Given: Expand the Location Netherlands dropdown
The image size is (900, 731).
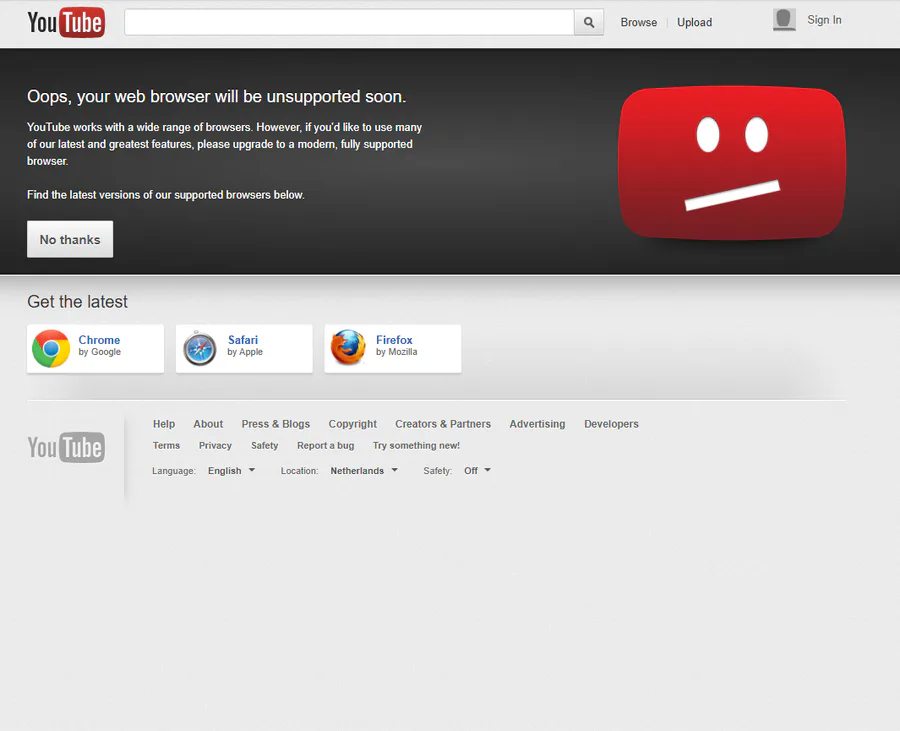Looking at the screenshot, I should (x=364, y=471).
